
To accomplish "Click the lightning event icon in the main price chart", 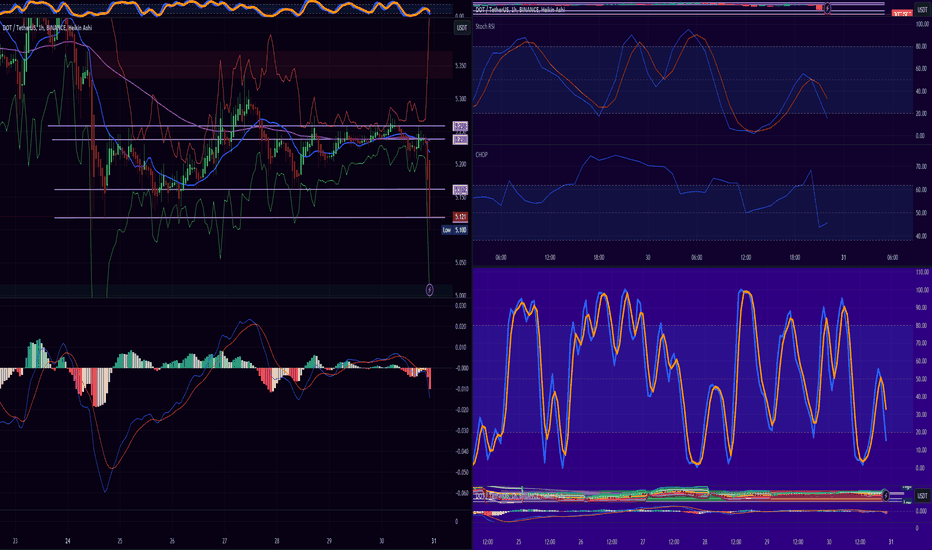I will [430, 290].
